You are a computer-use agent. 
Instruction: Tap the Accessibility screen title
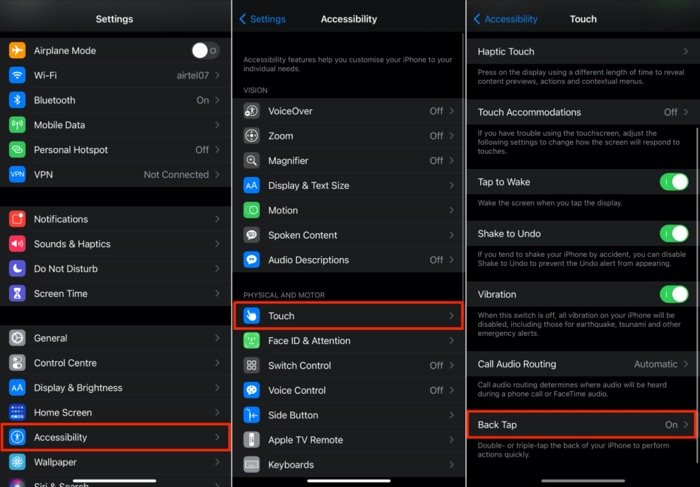pos(349,19)
